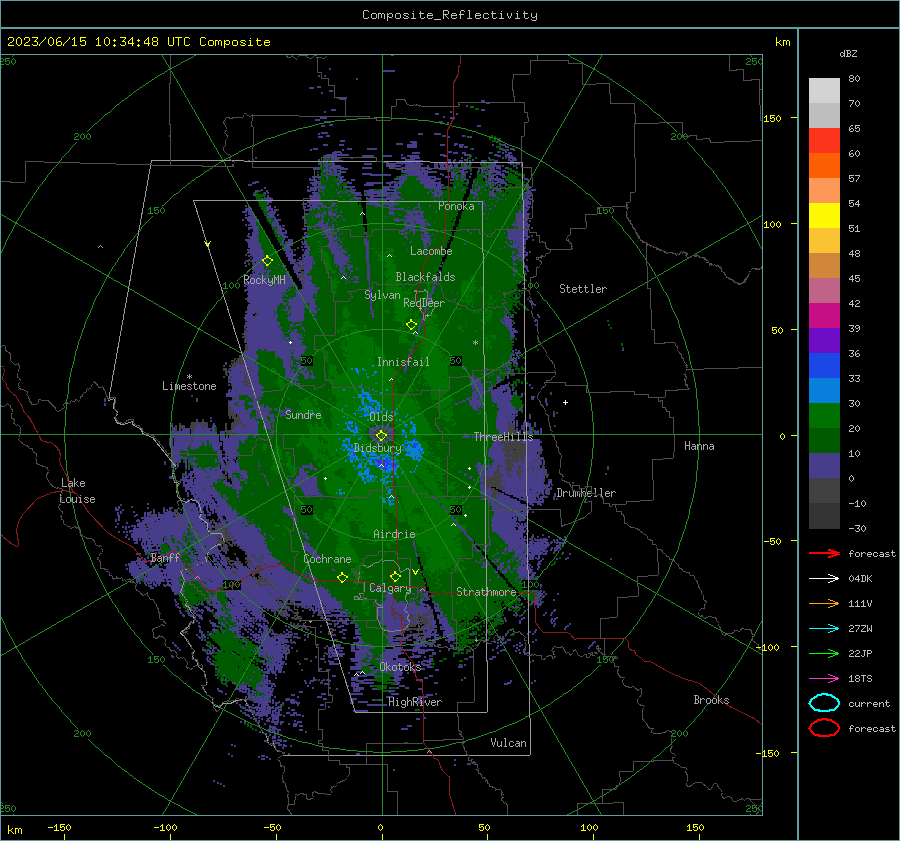The width and height of the screenshot is (900, 841).
Task: Click the yellow diamond marker below RedDeer
Action: click(x=412, y=325)
